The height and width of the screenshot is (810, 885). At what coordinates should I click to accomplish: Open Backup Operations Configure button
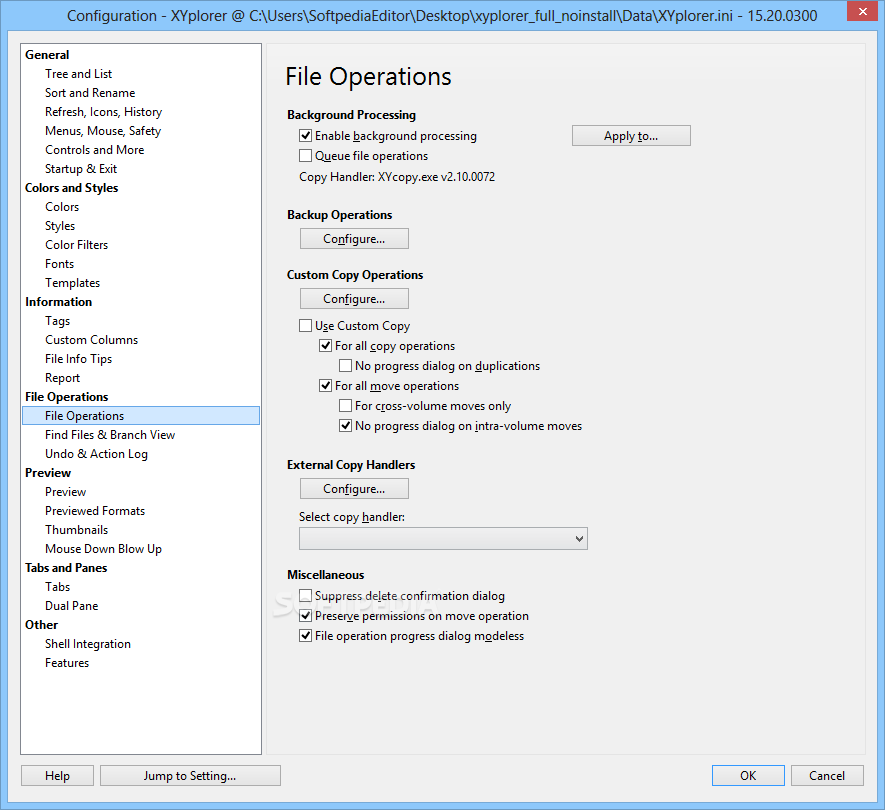[354, 239]
